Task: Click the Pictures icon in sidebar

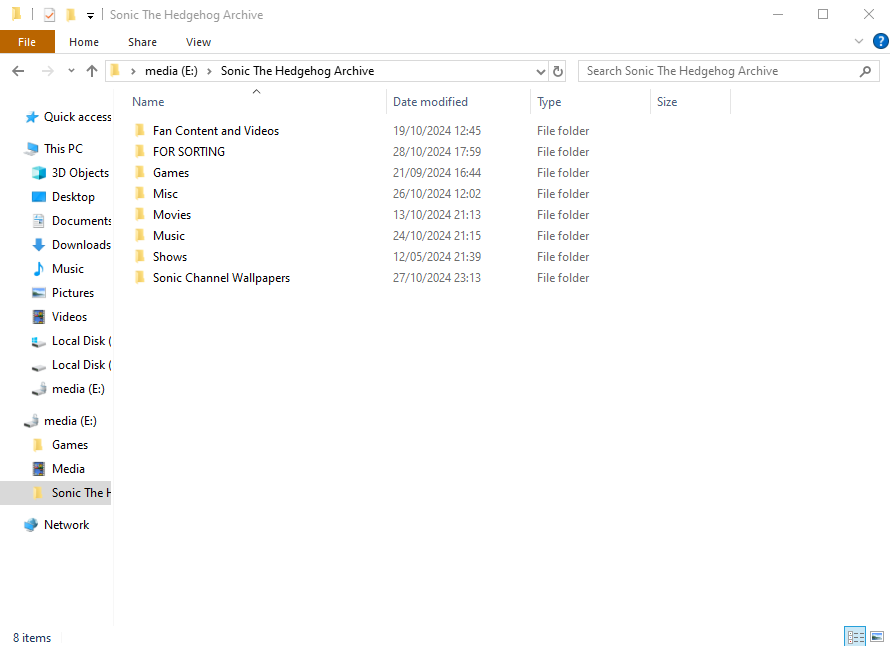Action: (39, 293)
